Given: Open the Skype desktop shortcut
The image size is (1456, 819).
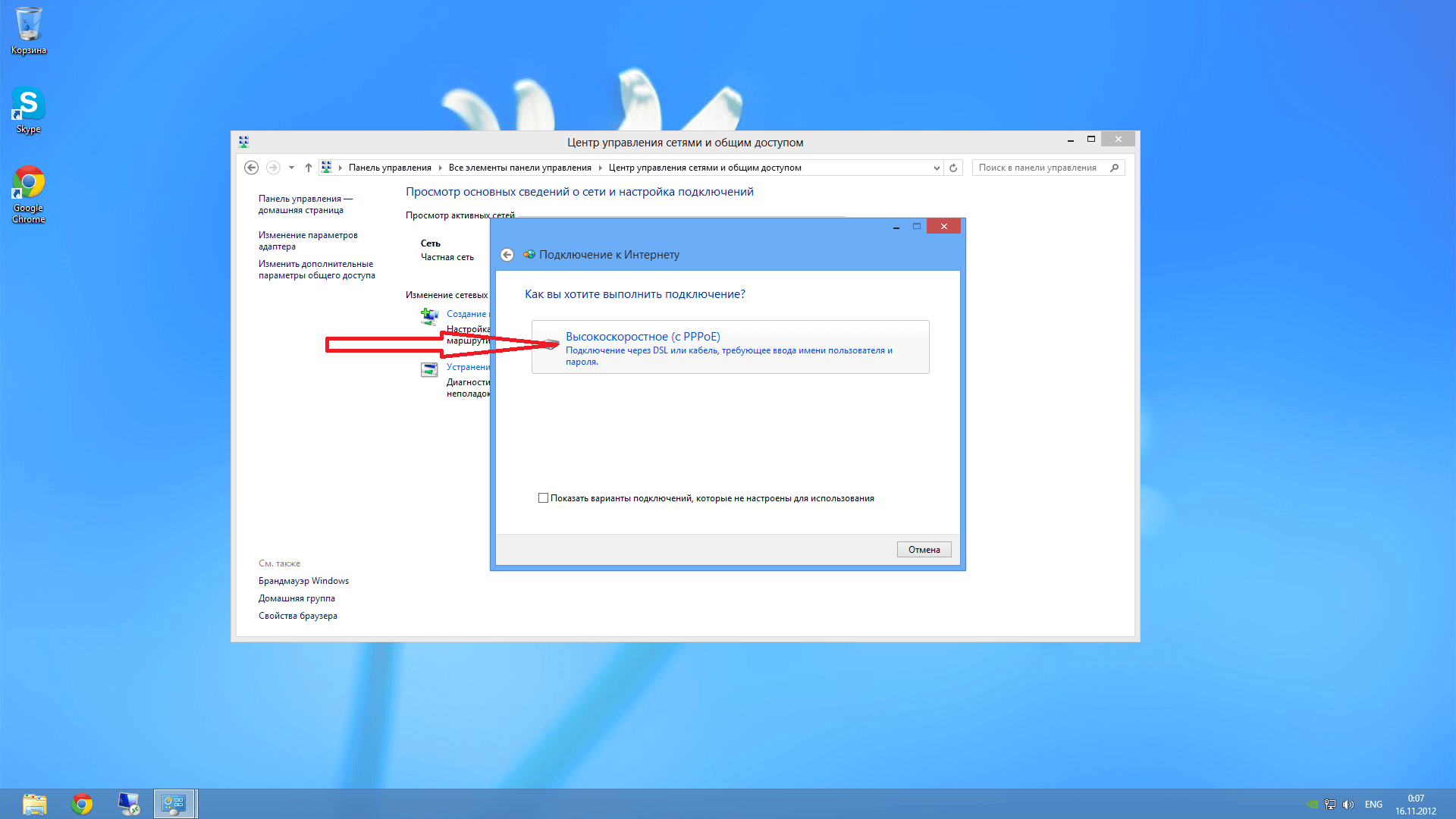Looking at the screenshot, I should (29, 111).
